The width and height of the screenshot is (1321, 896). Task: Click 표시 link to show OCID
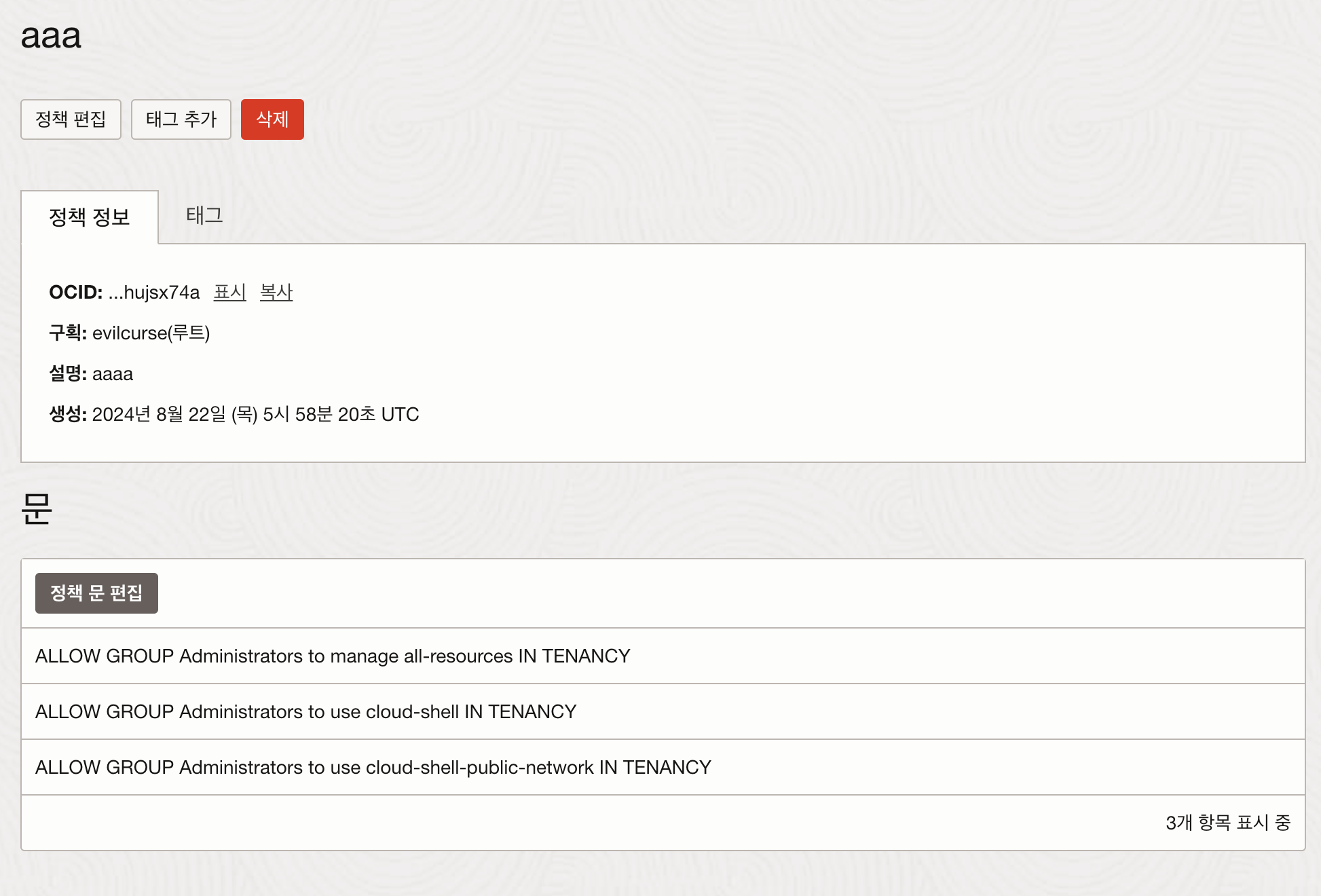click(229, 292)
